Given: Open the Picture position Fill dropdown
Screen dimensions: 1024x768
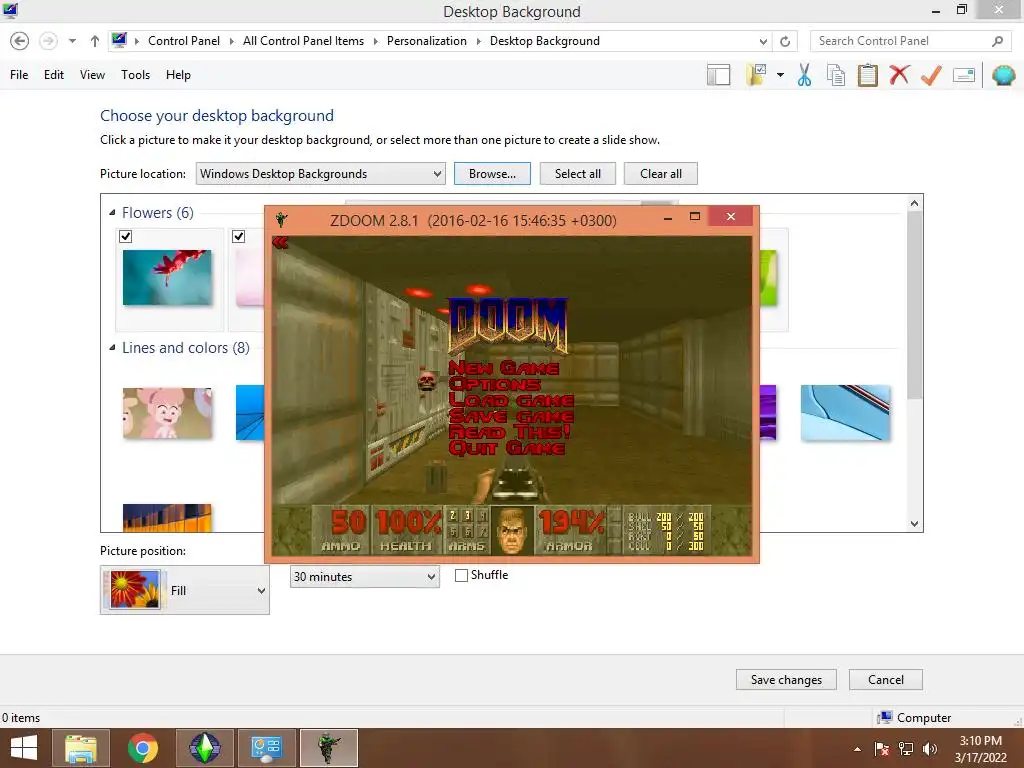Looking at the screenshot, I should pos(185,590).
